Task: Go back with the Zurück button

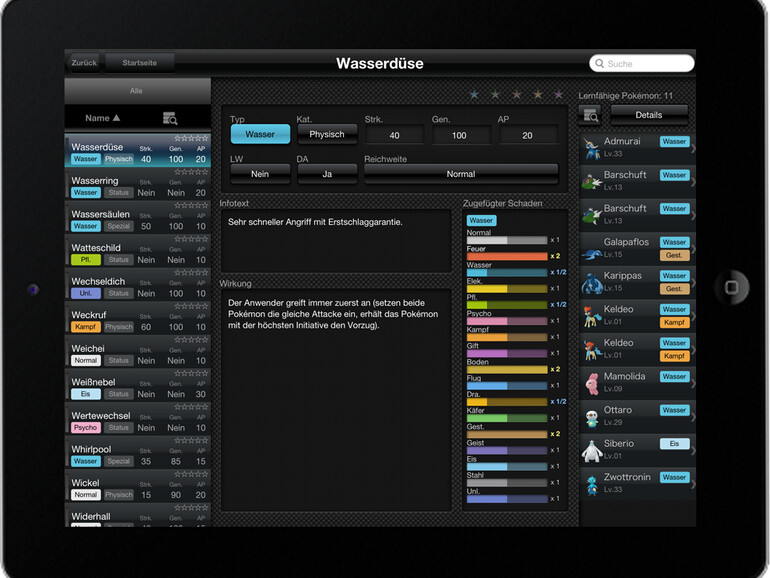Action: (x=83, y=63)
